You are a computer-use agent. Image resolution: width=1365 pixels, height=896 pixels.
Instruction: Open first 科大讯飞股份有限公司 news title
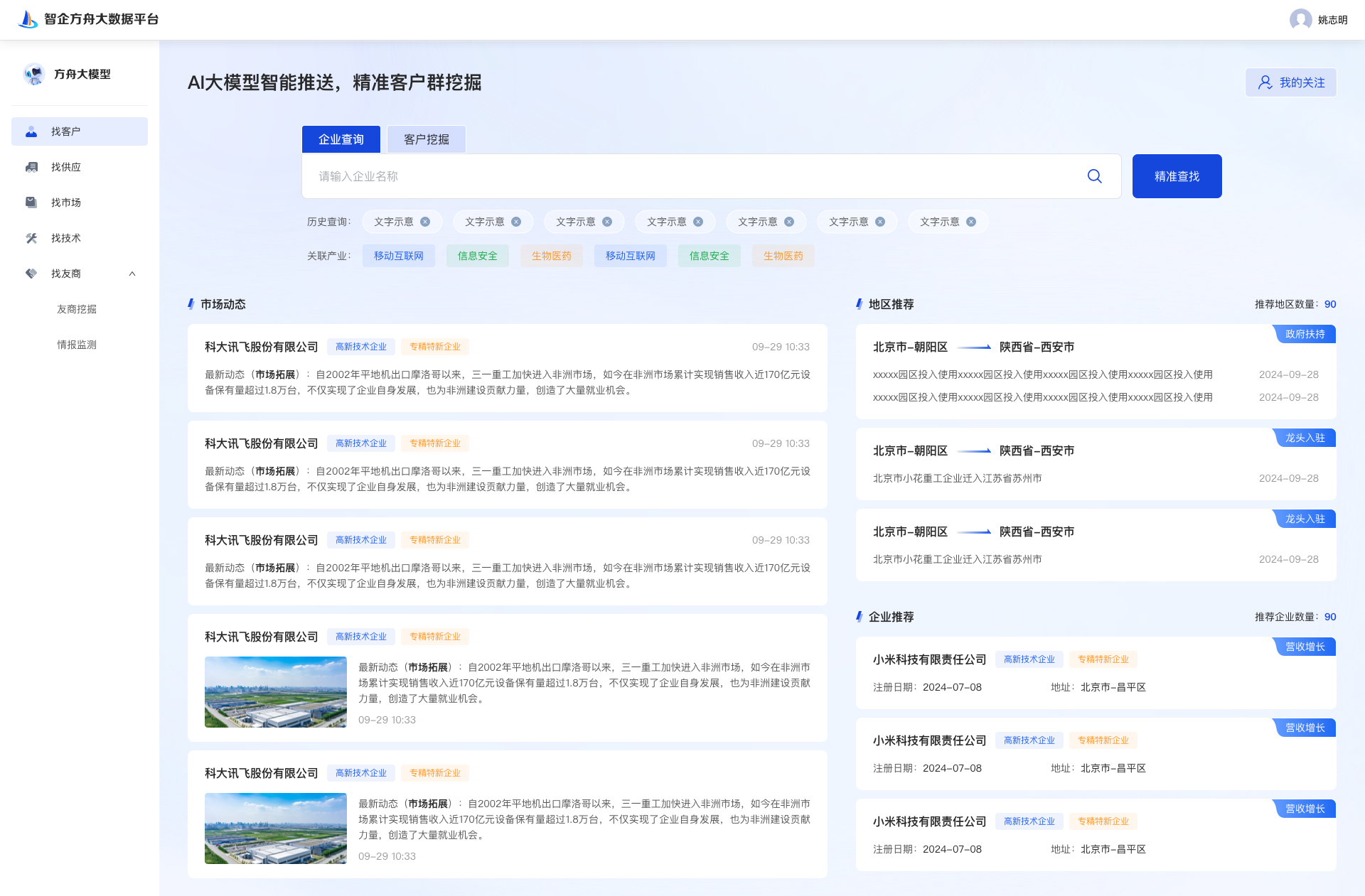pos(262,347)
